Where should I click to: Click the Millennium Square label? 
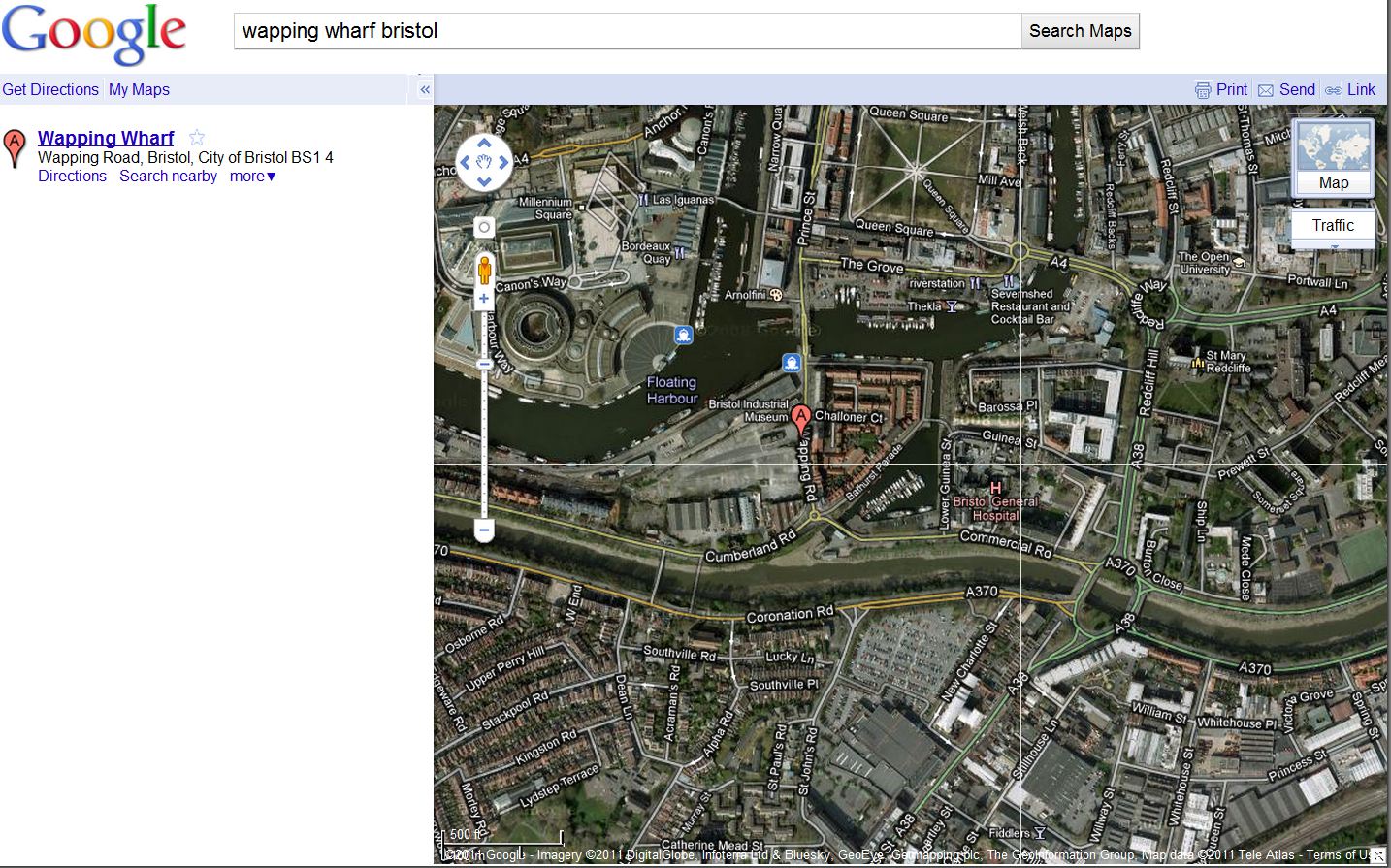pos(545,209)
